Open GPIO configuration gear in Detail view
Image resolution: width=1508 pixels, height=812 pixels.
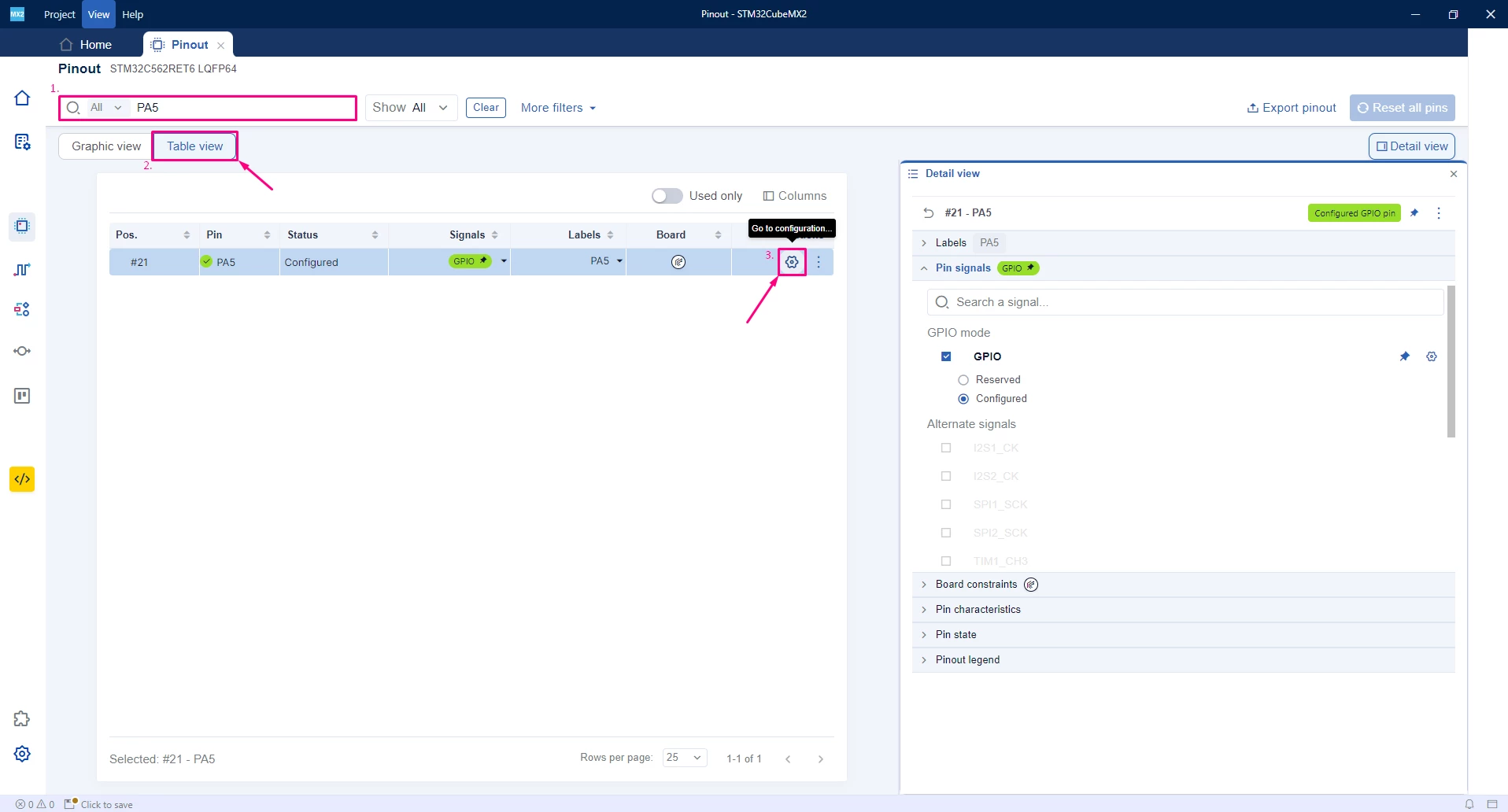pos(1432,356)
